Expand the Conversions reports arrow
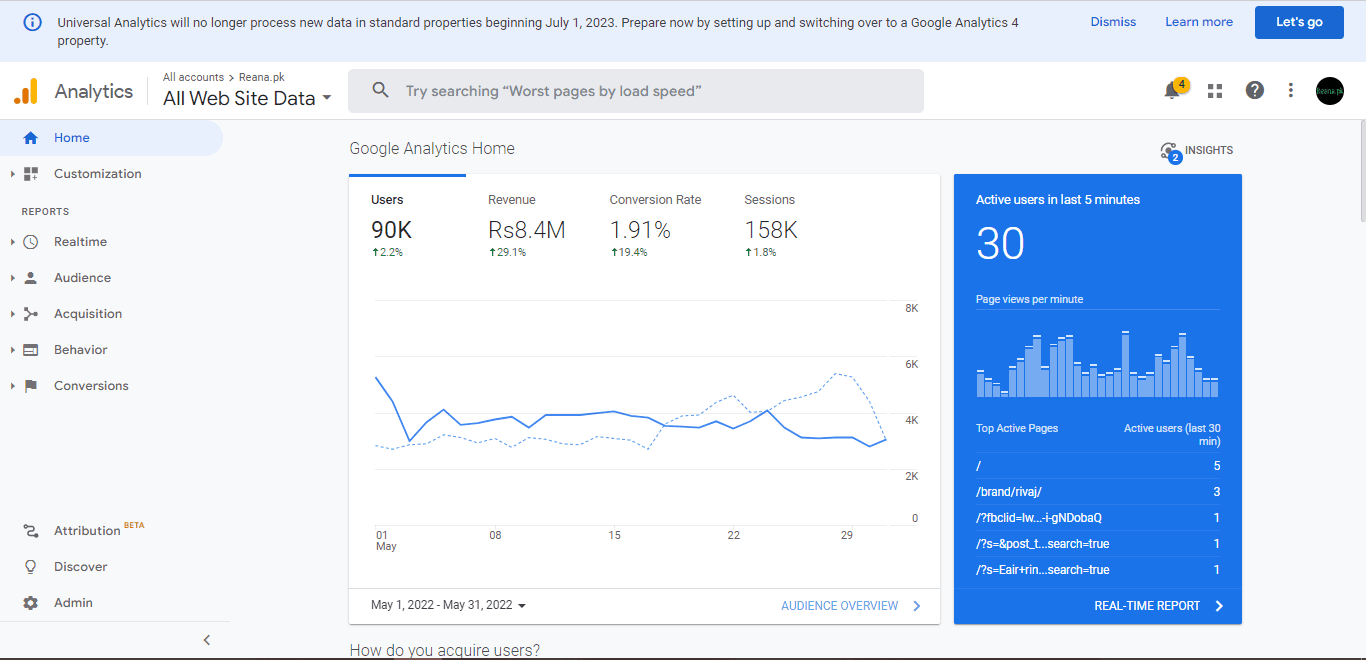The image size is (1366, 660). coord(12,386)
